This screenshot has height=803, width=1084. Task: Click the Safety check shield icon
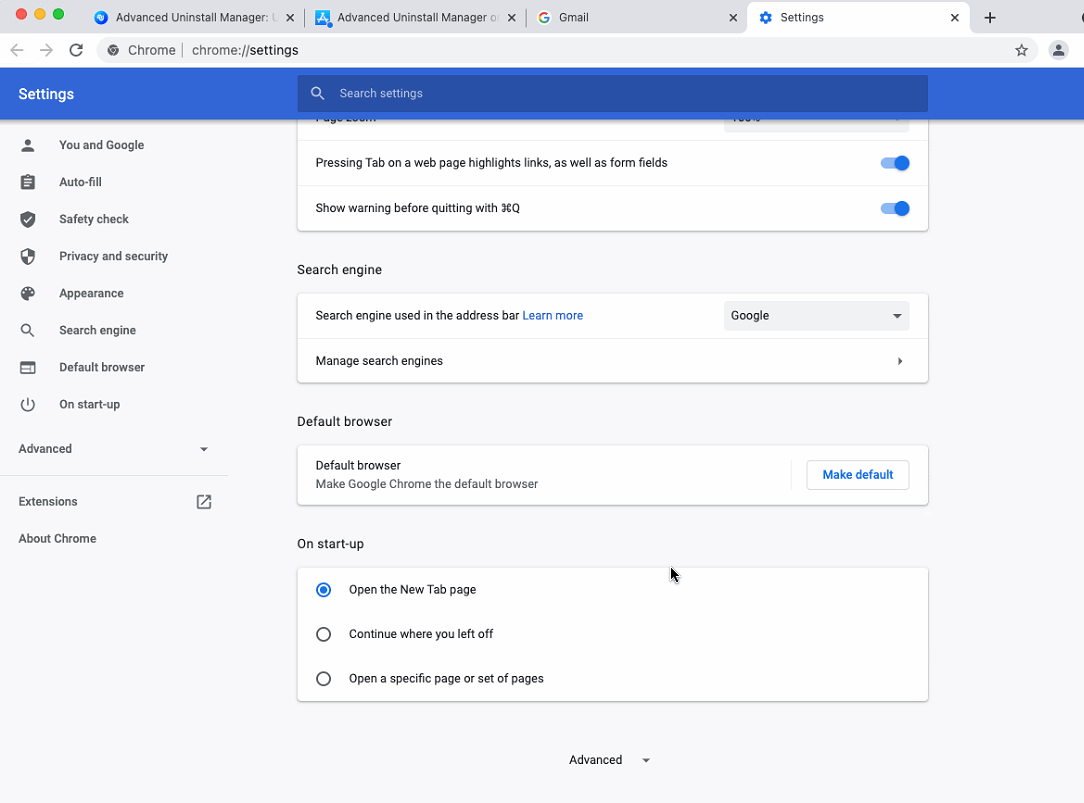click(x=28, y=219)
